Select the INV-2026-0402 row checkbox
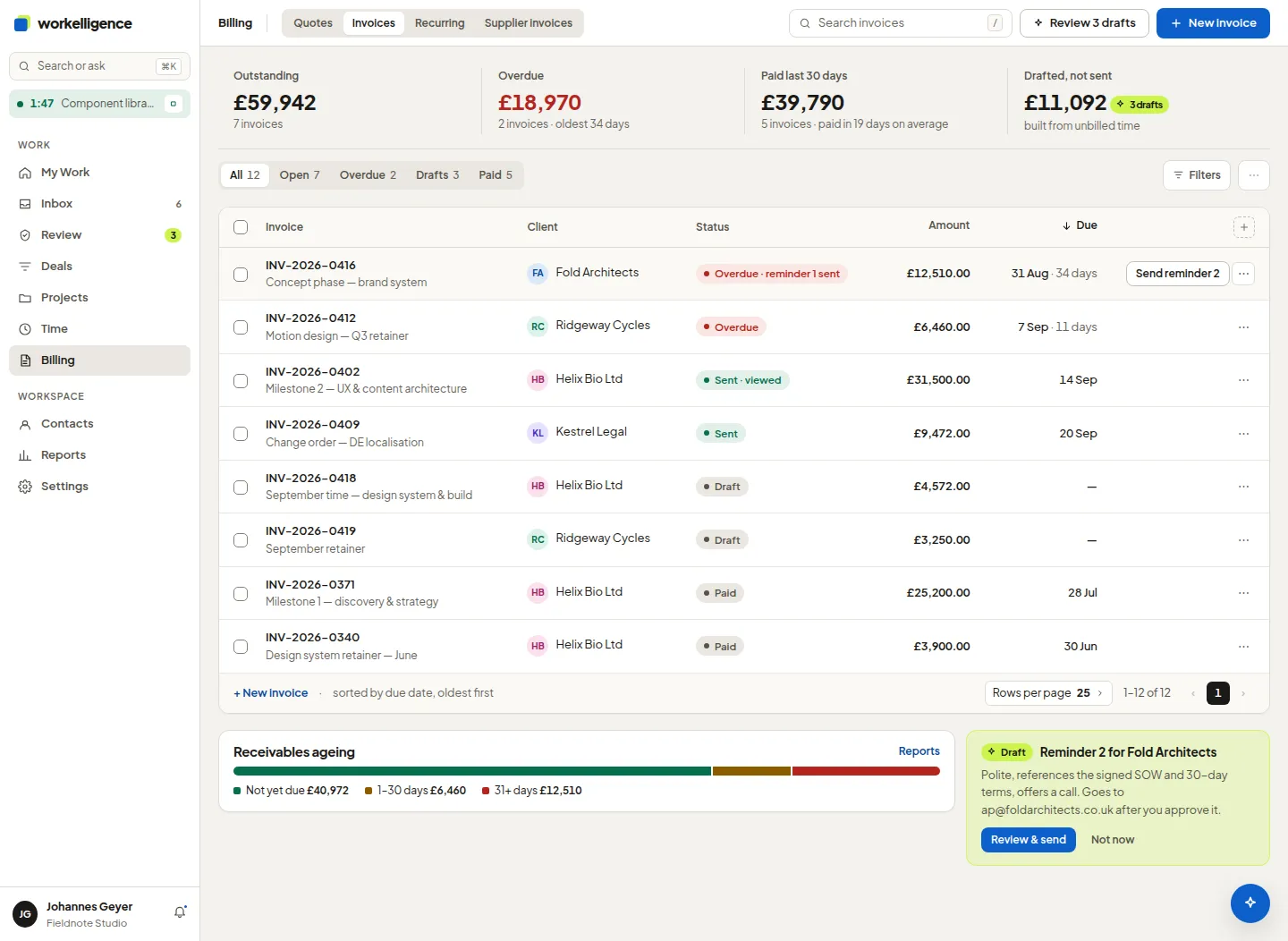 tap(241, 381)
